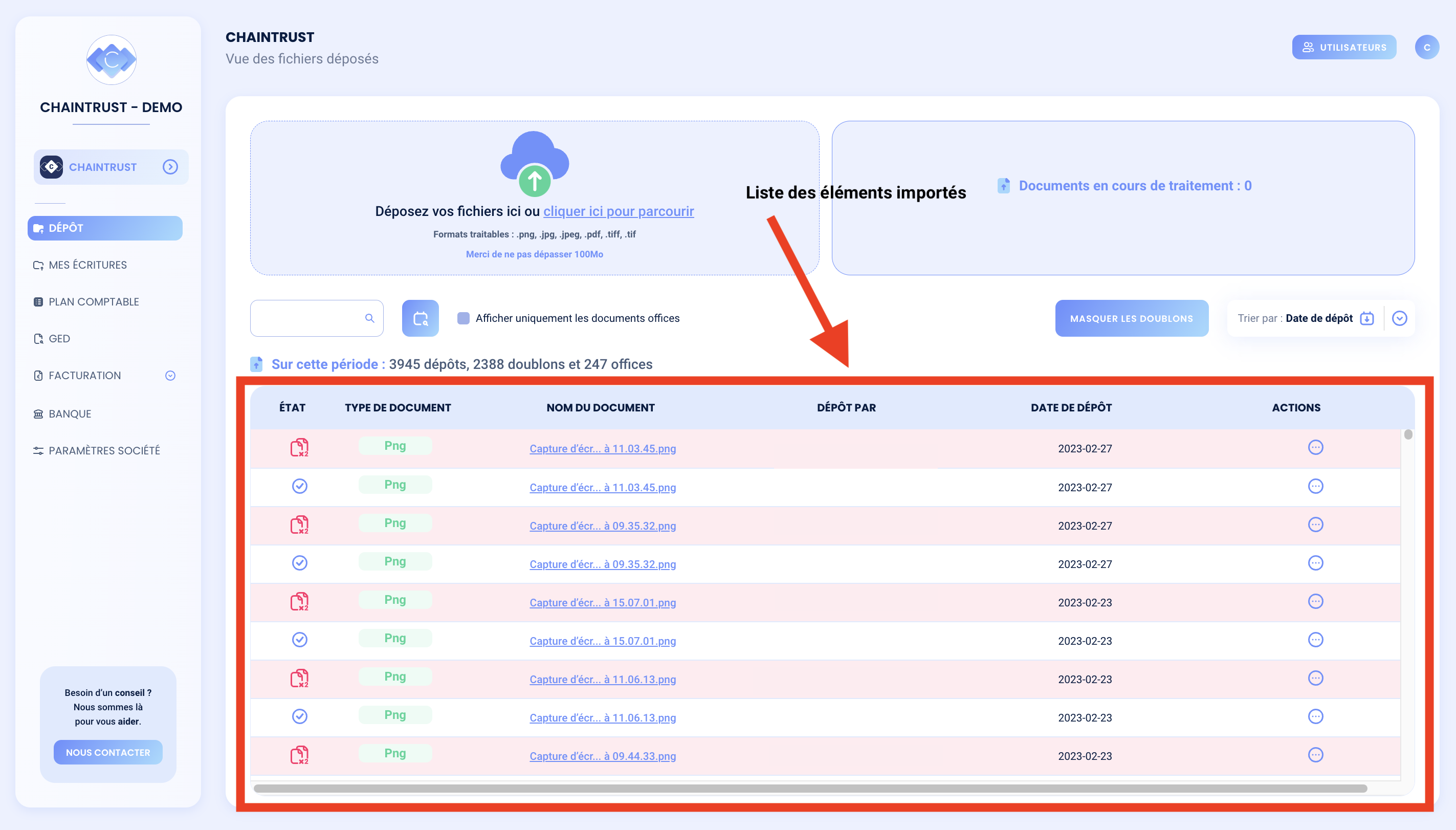The height and width of the screenshot is (830, 1456).
Task: Select the Plan comptable sidebar icon
Action: click(x=38, y=301)
